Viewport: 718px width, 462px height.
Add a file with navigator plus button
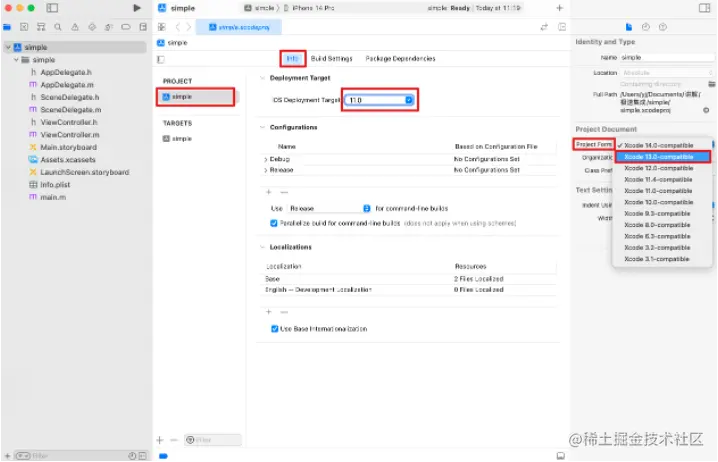pyautogui.click(x=7, y=456)
